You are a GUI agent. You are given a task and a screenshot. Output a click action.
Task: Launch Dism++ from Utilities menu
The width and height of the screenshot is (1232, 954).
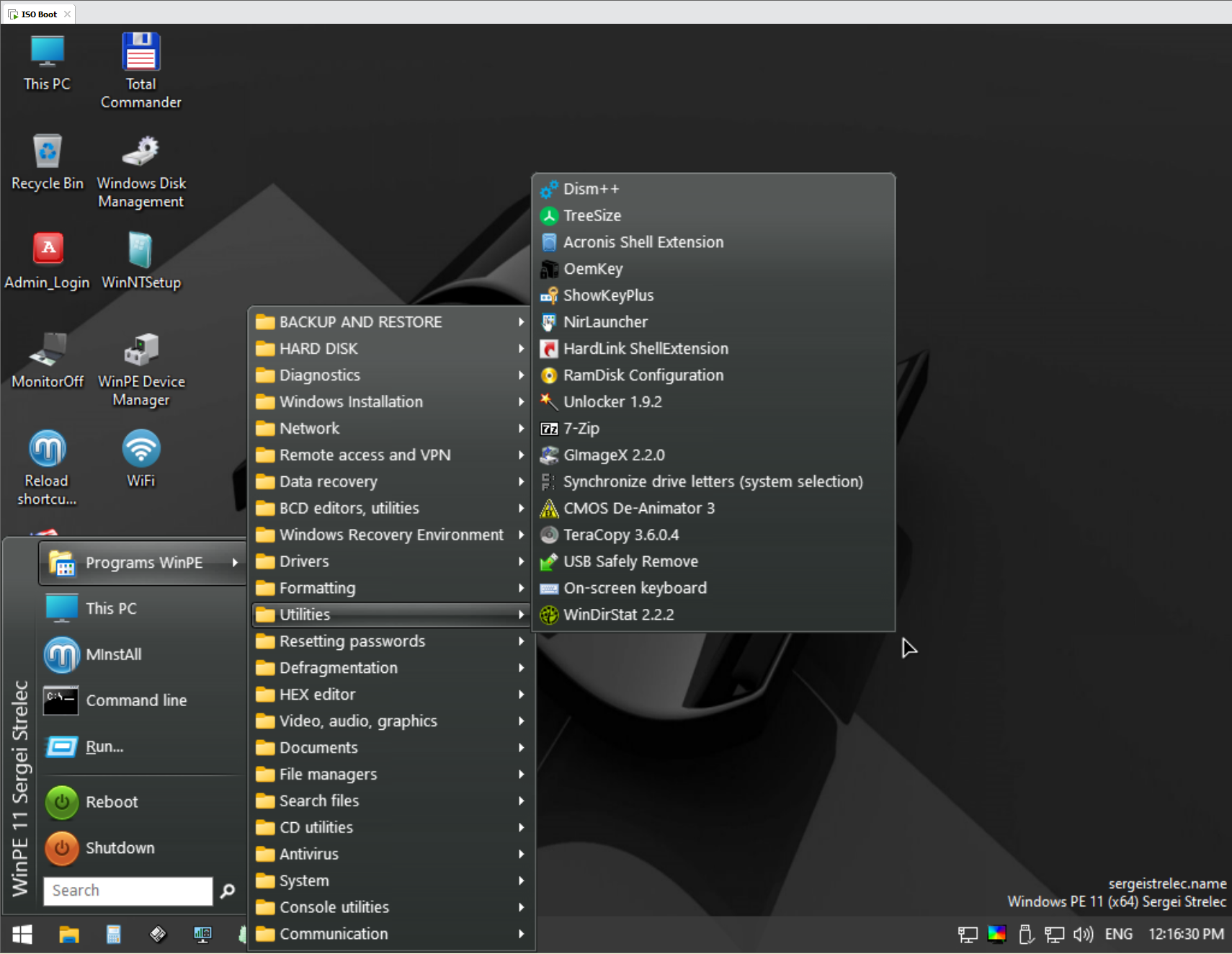[713, 189]
